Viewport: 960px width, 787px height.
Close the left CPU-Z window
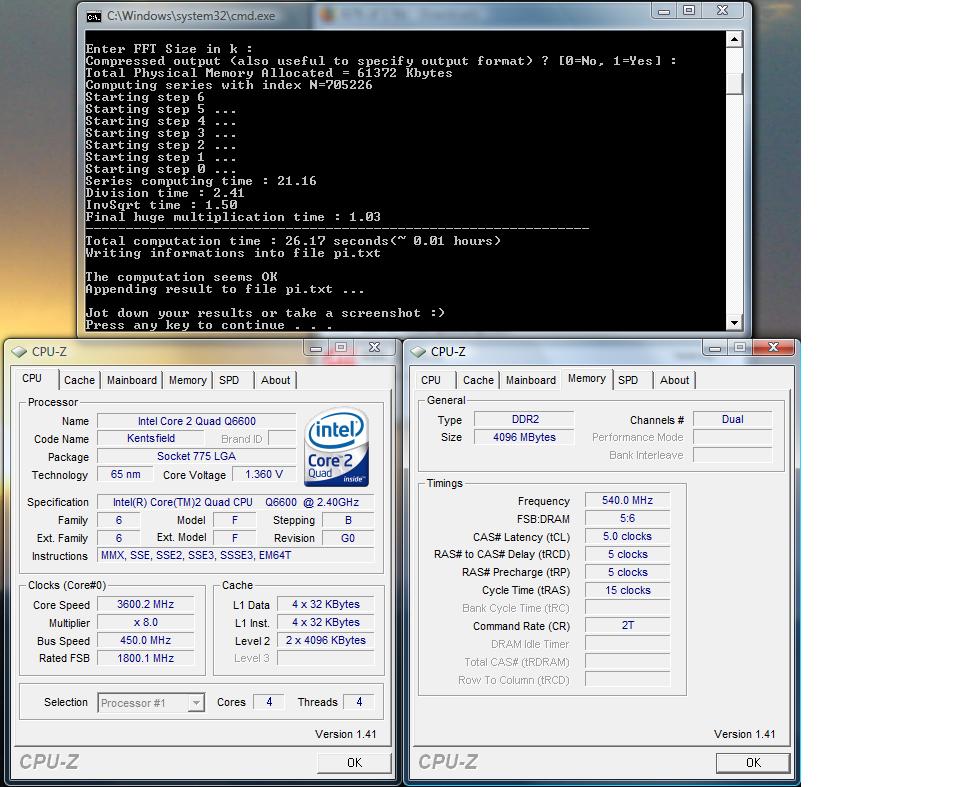click(374, 348)
